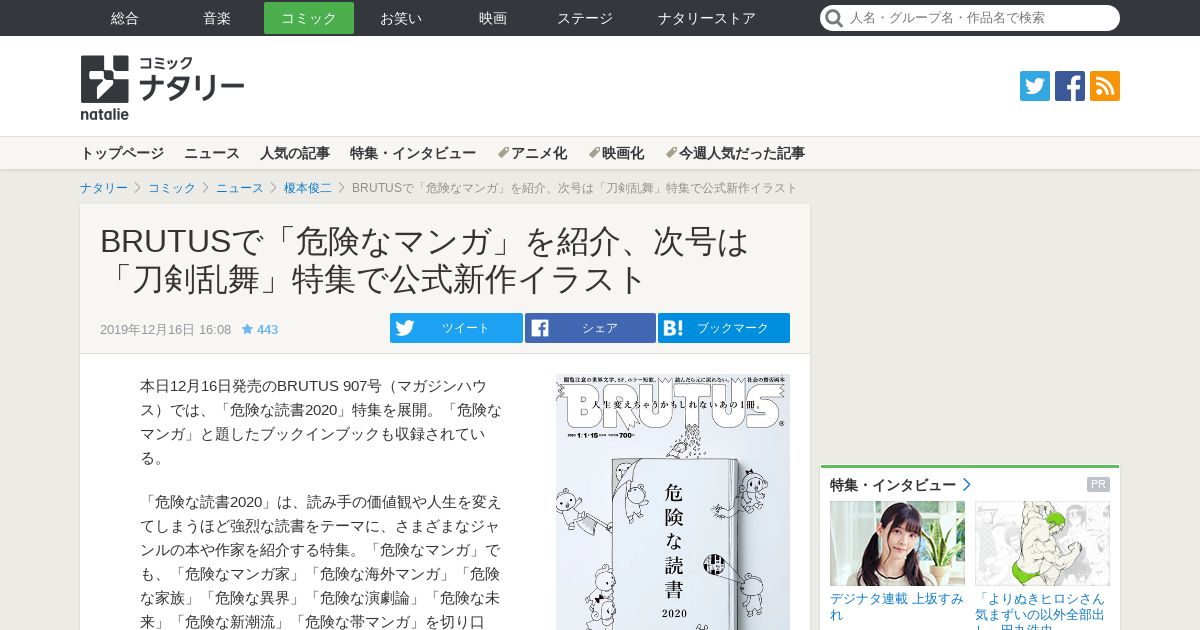
Task: Click the star favorite count 443
Action: (260, 329)
